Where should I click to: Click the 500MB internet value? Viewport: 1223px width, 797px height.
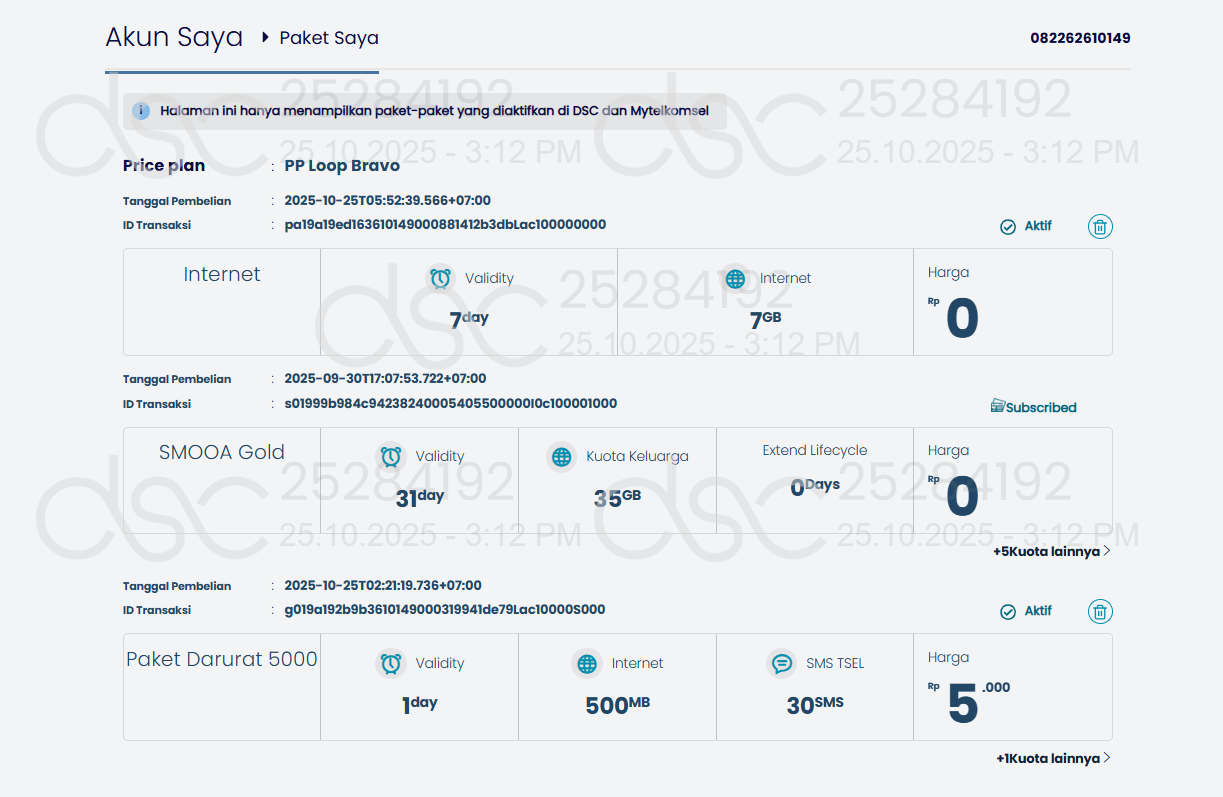[617, 705]
